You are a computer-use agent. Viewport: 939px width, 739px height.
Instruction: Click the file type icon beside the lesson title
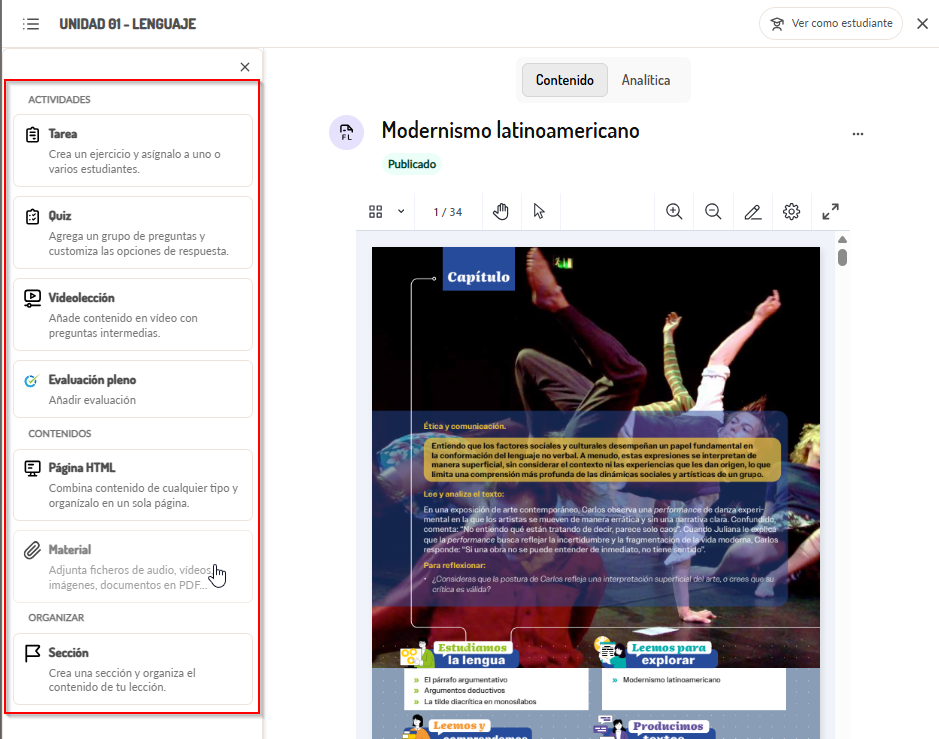coord(346,132)
